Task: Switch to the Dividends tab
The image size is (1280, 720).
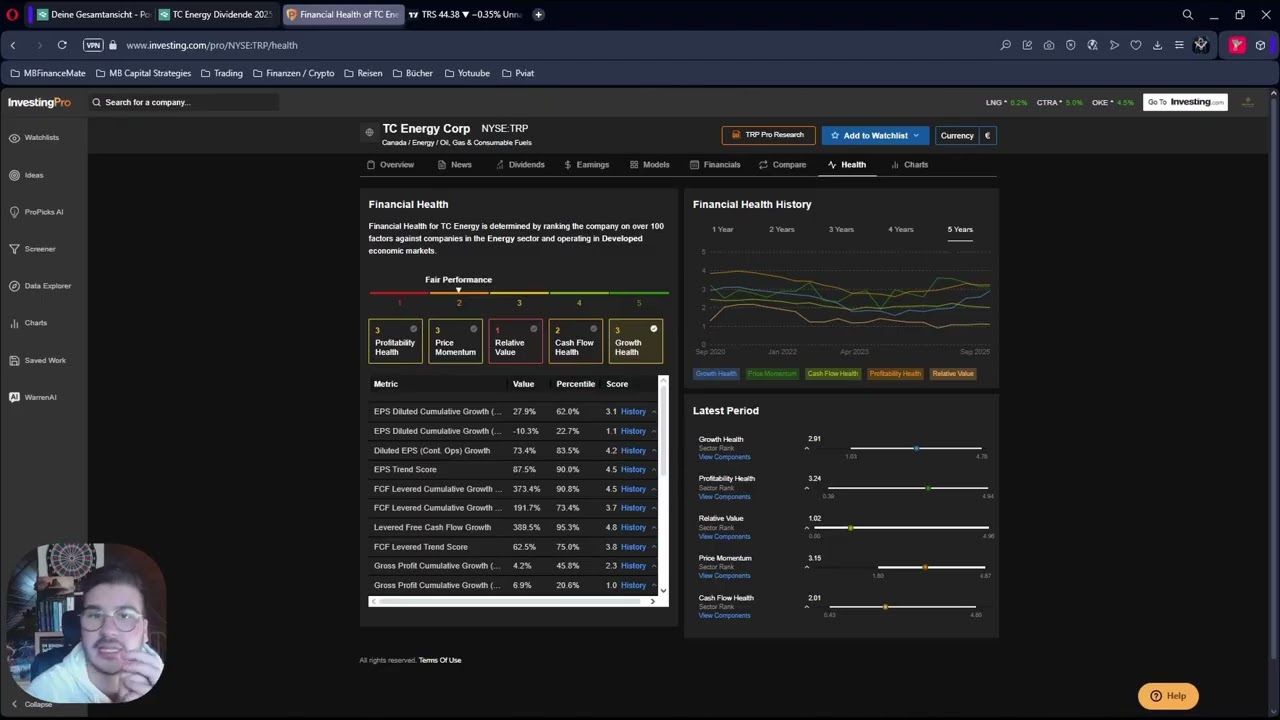Action: pyautogui.click(x=520, y=165)
